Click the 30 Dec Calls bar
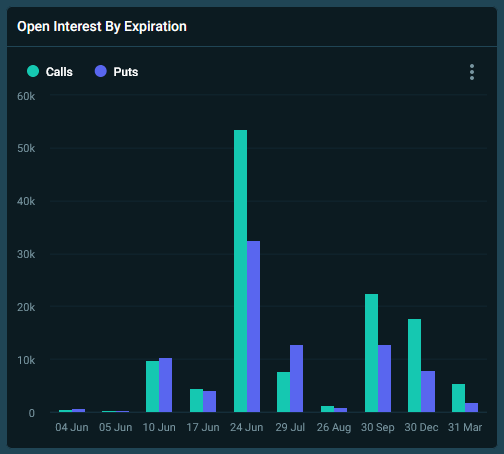Image resolution: width=504 pixels, height=454 pixels. pyautogui.click(x=414, y=366)
